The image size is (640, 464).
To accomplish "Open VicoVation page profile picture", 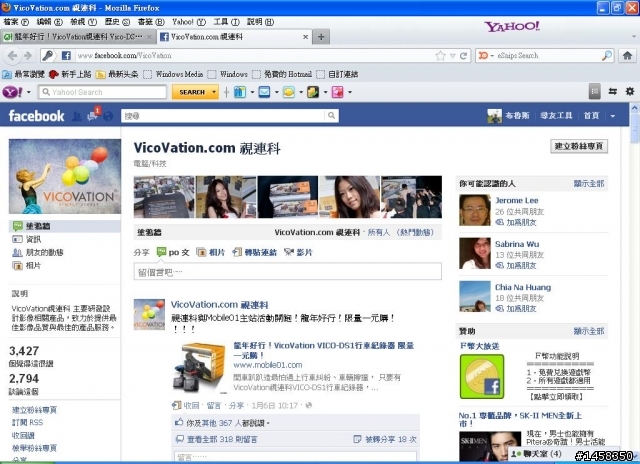I will (x=65, y=176).
